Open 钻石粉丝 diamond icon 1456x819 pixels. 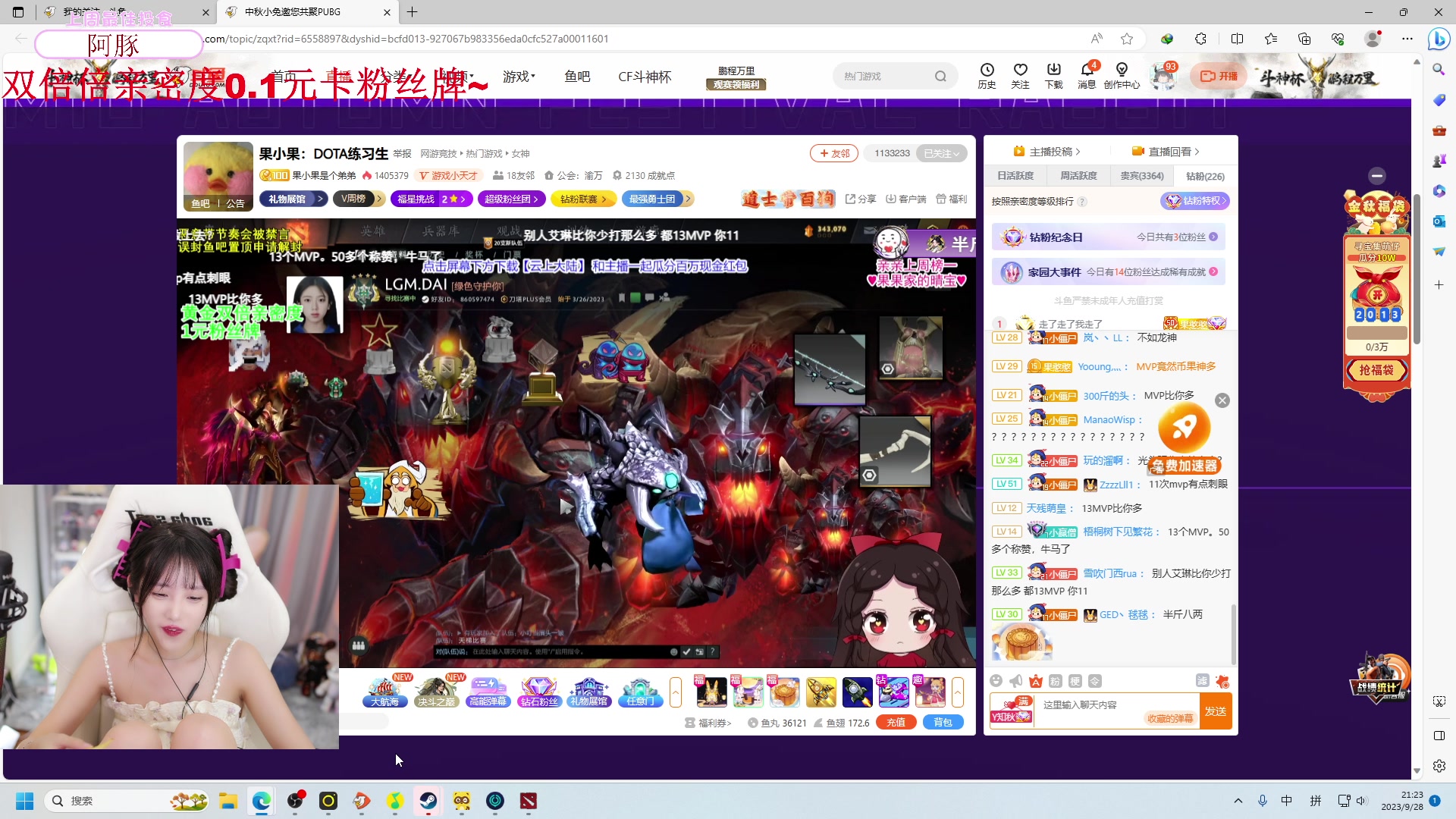coord(539,692)
